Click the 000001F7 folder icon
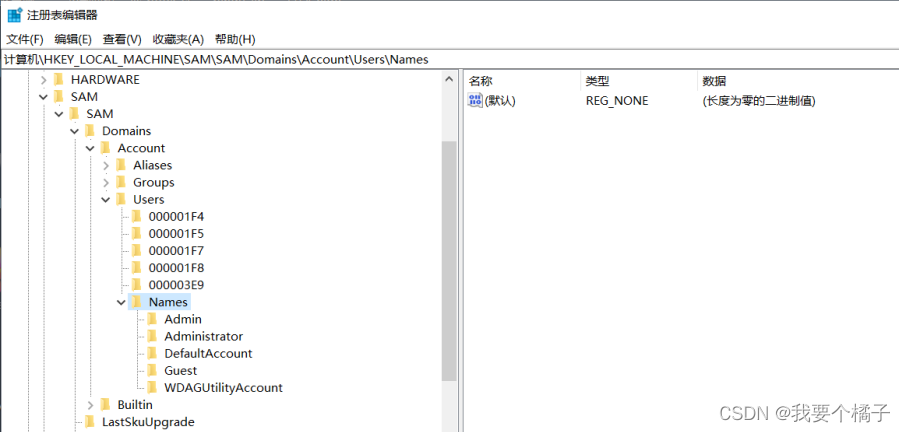 (136, 251)
